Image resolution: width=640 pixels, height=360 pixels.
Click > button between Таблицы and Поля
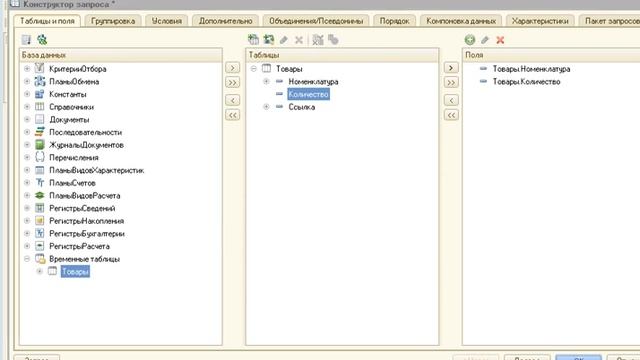point(451,68)
